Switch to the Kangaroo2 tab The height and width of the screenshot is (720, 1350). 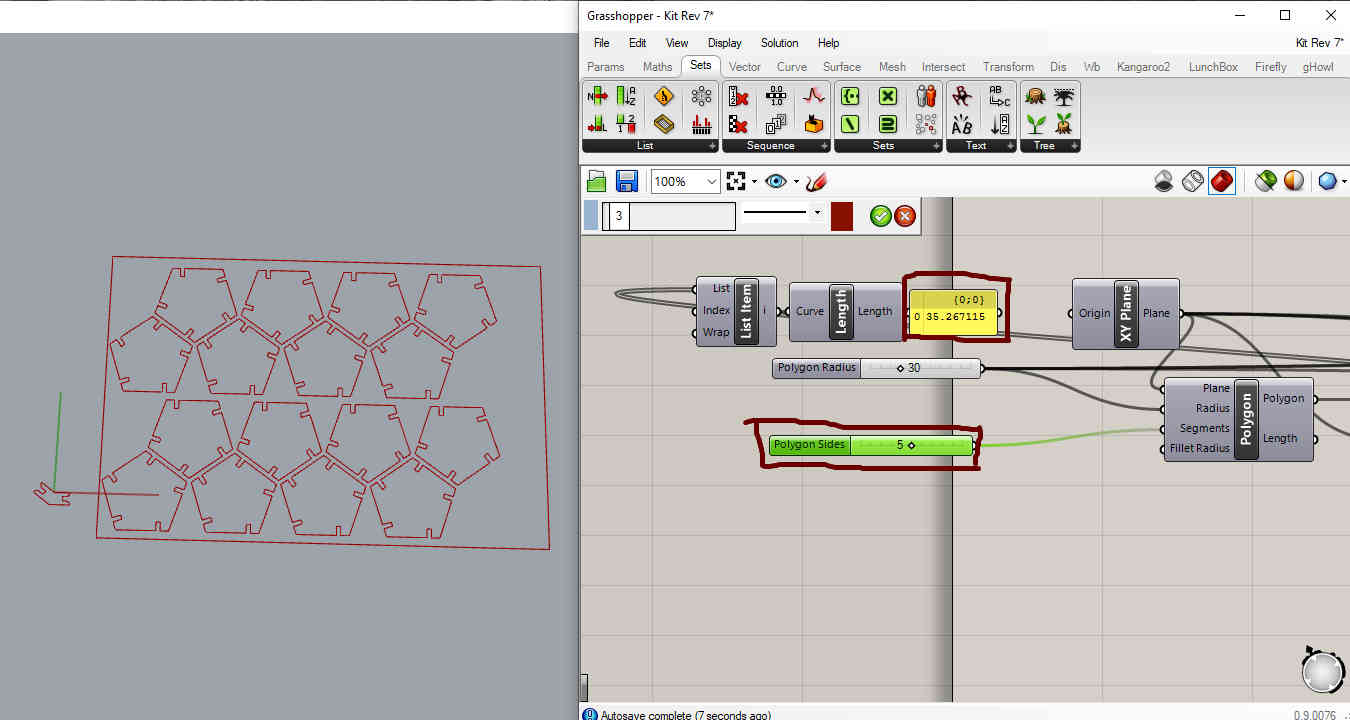click(x=1142, y=67)
